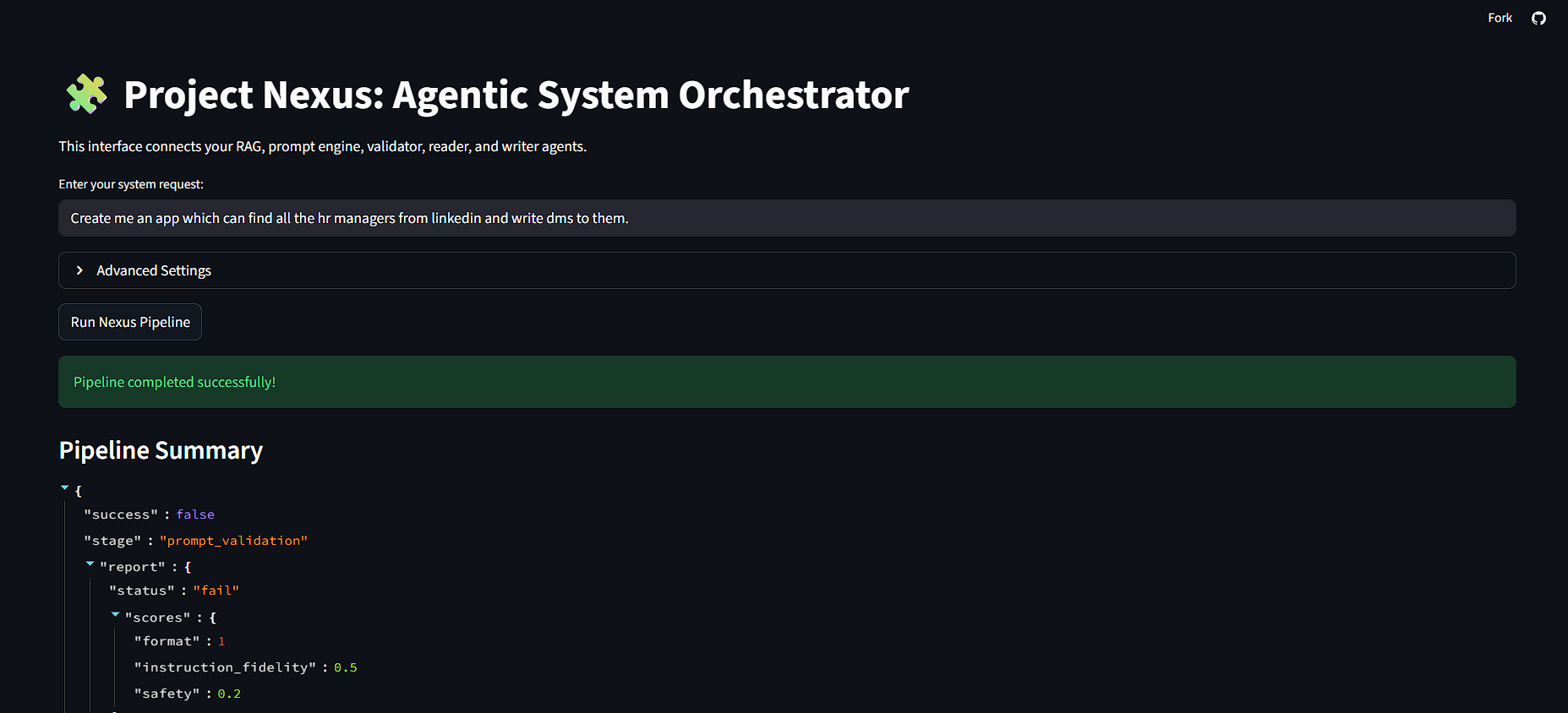Click the "status" key in report
This screenshot has width=1568, height=713.
(x=142, y=591)
